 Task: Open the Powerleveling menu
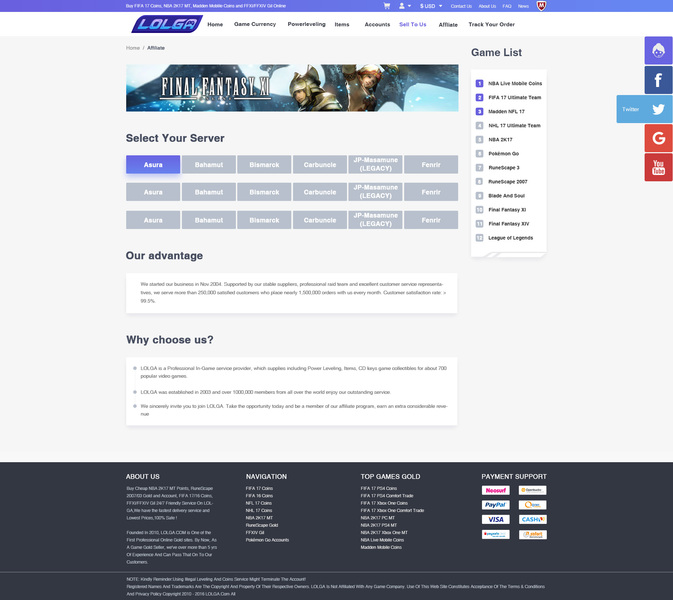point(306,24)
